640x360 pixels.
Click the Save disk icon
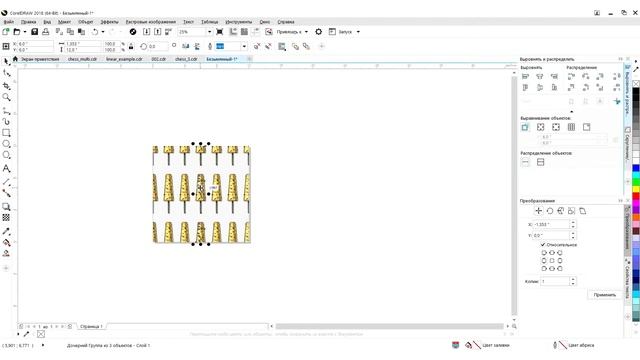35,32
